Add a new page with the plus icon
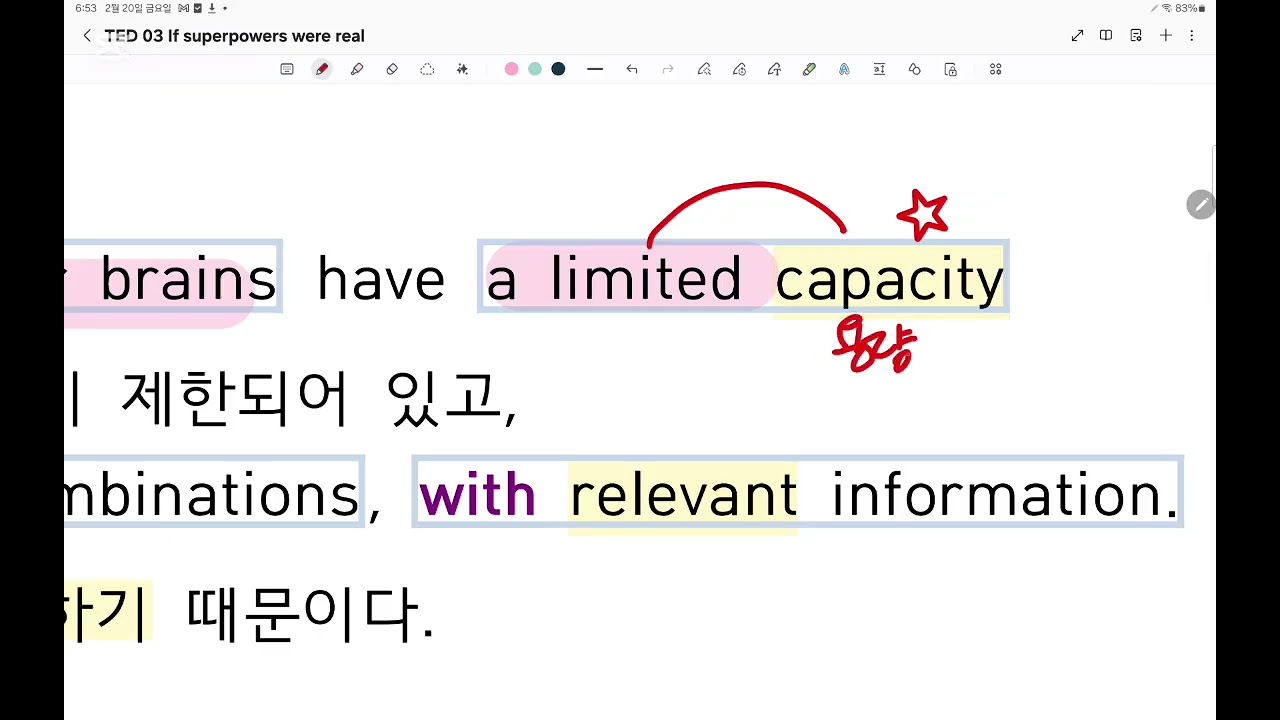Image resolution: width=1280 pixels, height=720 pixels. pos(1166,36)
